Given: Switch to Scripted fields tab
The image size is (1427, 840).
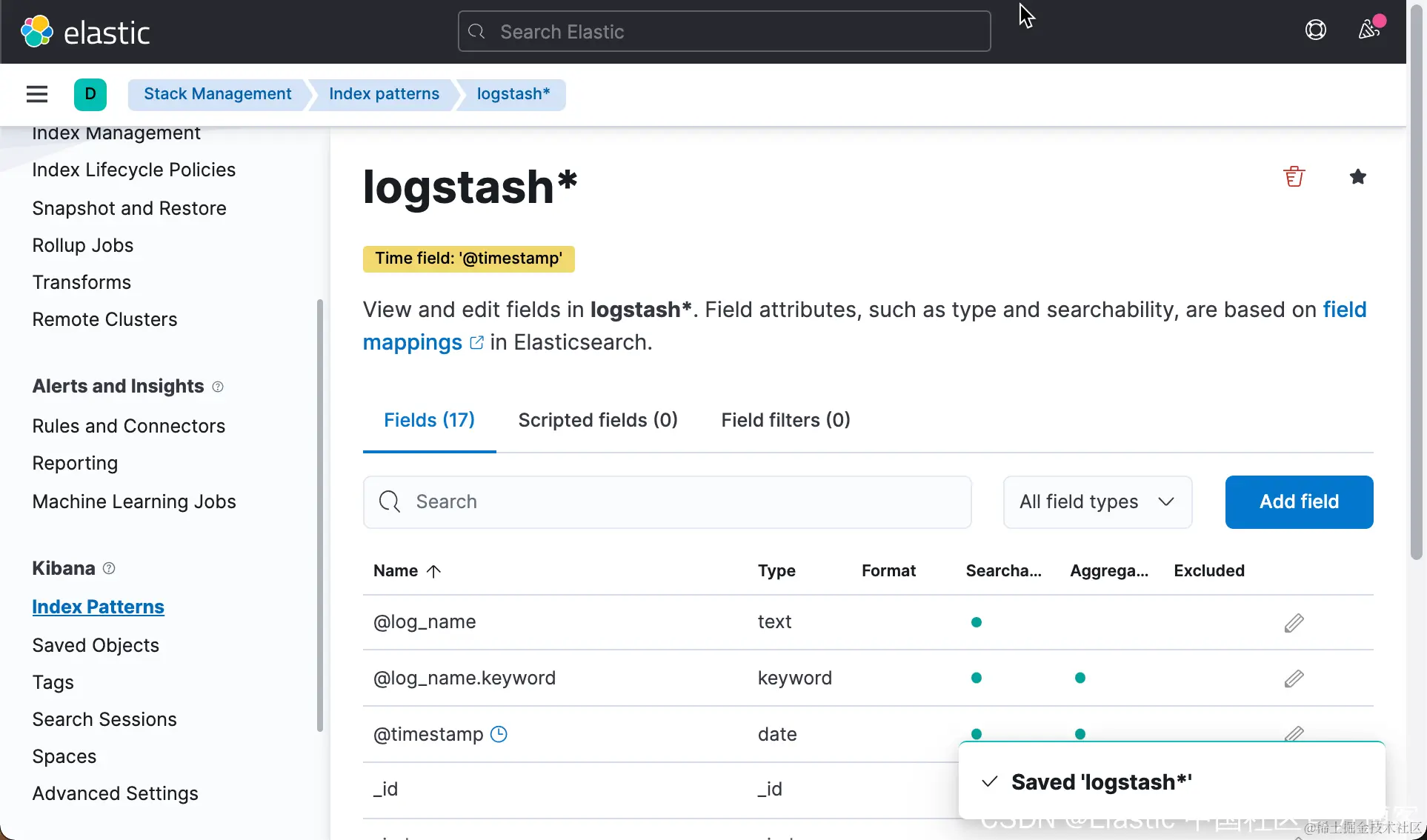Looking at the screenshot, I should pyautogui.click(x=597, y=420).
